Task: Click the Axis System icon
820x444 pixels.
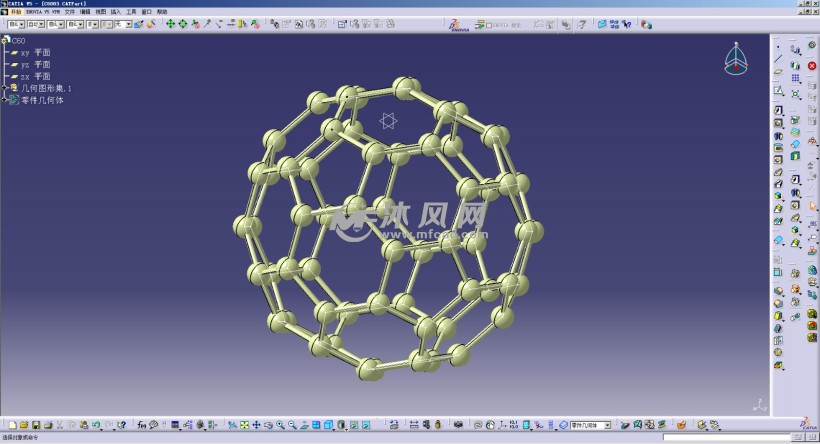Action: [502, 425]
